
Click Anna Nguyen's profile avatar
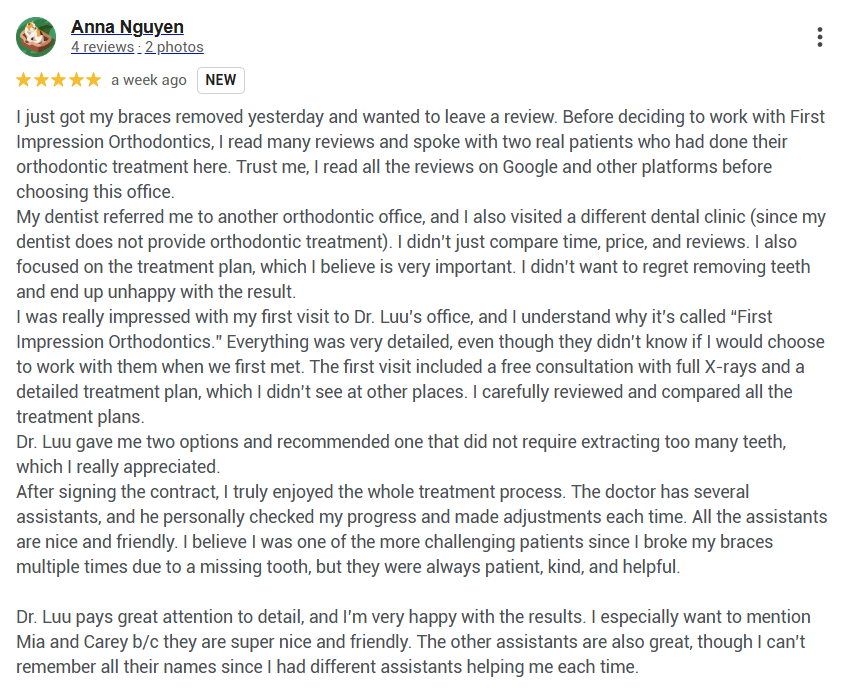36,37
